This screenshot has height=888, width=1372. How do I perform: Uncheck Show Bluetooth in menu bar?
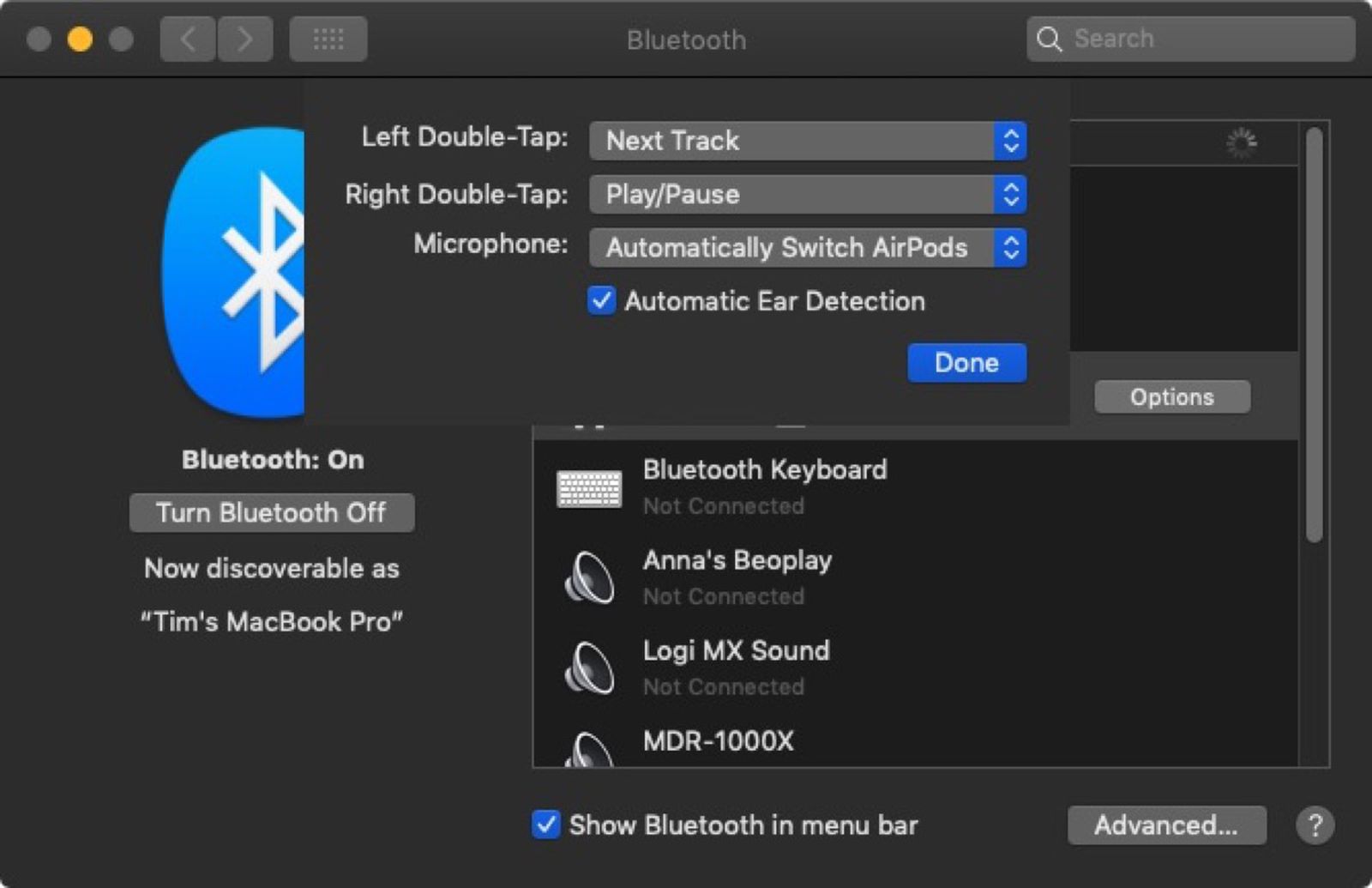click(x=546, y=825)
